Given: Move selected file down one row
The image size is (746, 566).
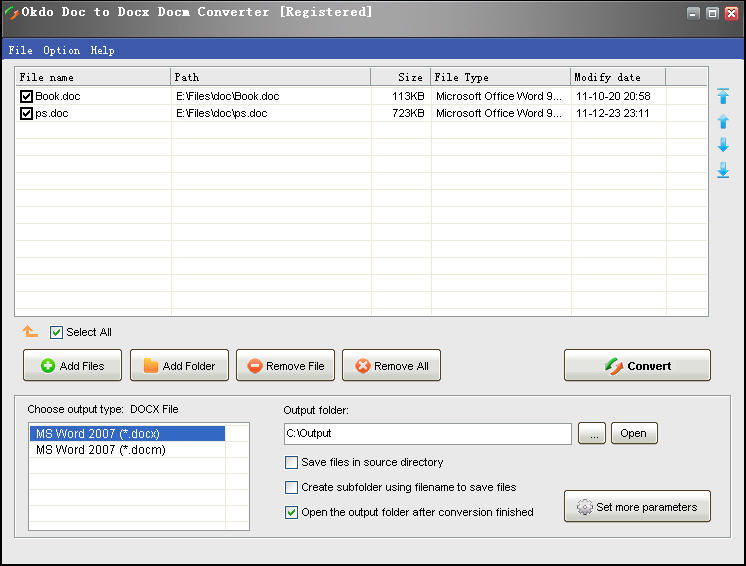Looking at the screenshot, I should click(x=723, y=145).
